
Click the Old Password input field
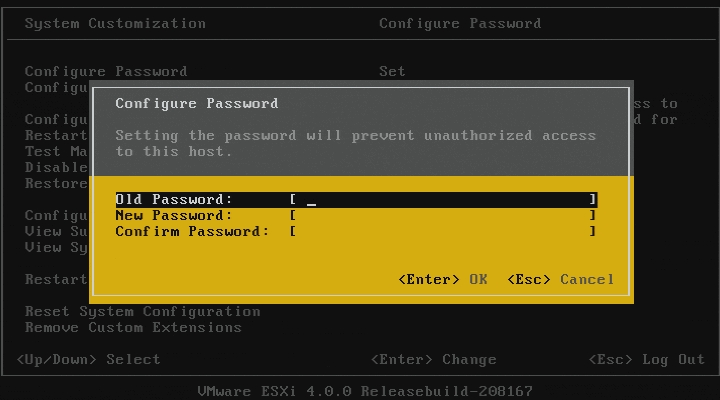444,199
